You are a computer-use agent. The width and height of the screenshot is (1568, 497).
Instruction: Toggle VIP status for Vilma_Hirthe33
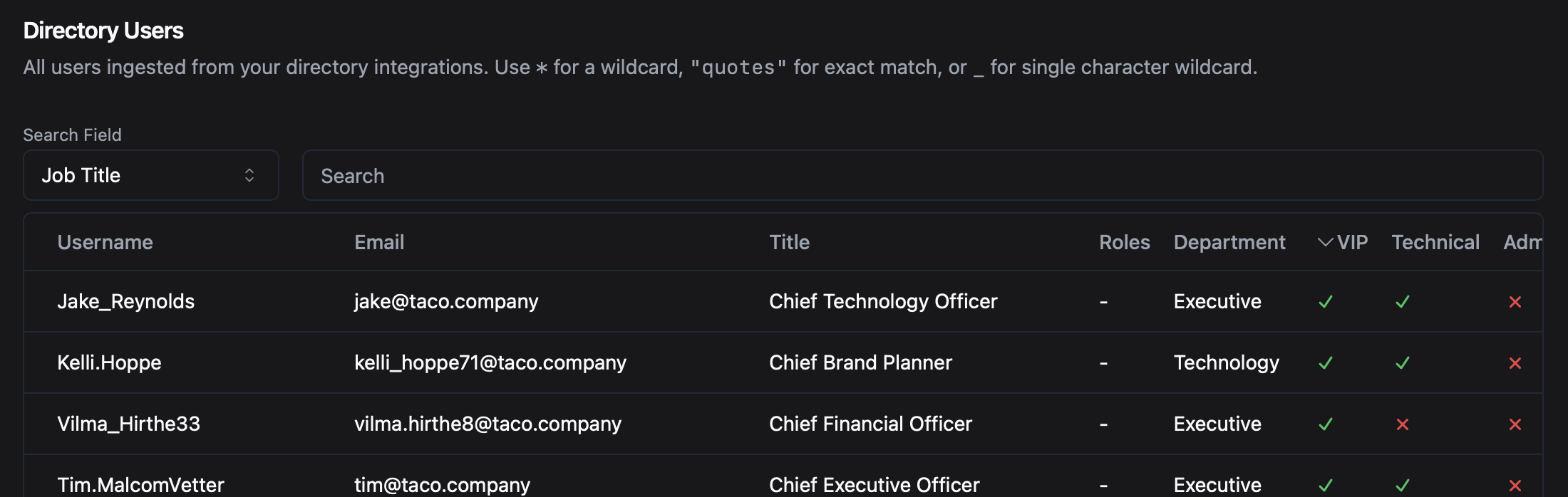pyautogui.click(x=1326, y=424)
